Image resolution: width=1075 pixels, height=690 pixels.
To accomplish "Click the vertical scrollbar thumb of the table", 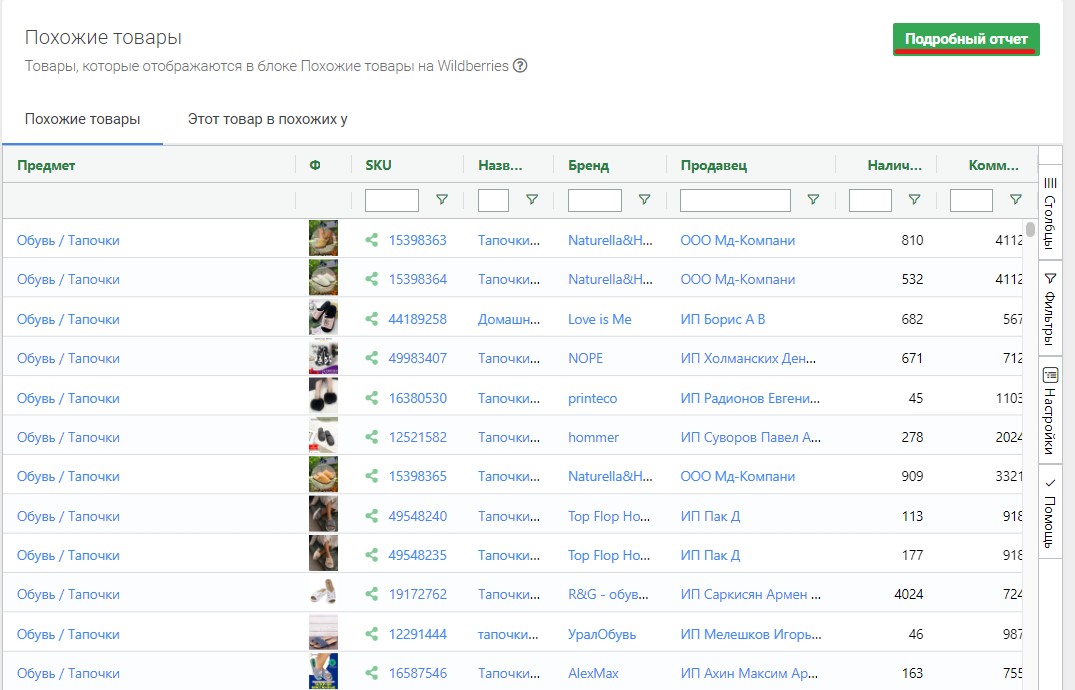I will tap(1030, 230).
